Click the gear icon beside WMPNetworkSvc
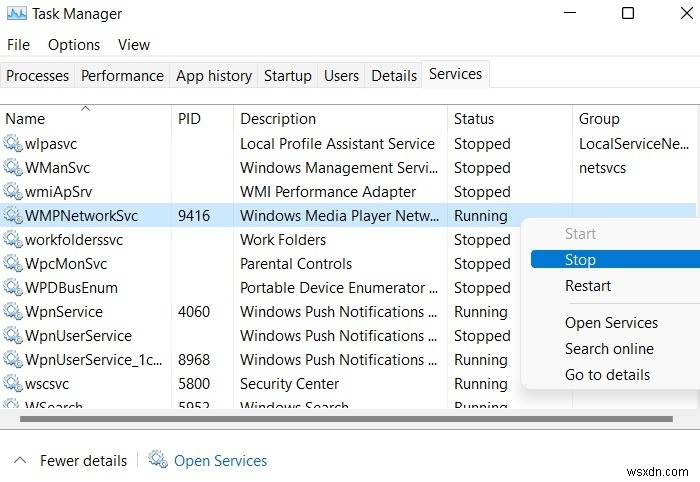The width and height of the screenshot is (700, 482). pyautogui.click(x=12, y=216)
